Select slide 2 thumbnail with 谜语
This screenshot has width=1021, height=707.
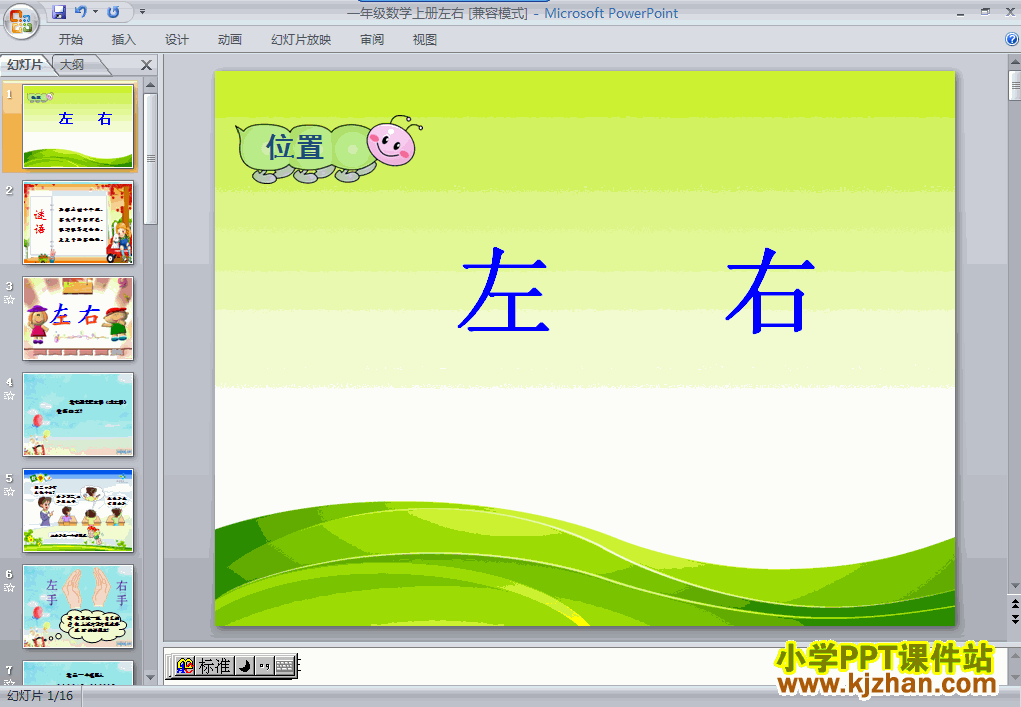(x=78, y=223)
